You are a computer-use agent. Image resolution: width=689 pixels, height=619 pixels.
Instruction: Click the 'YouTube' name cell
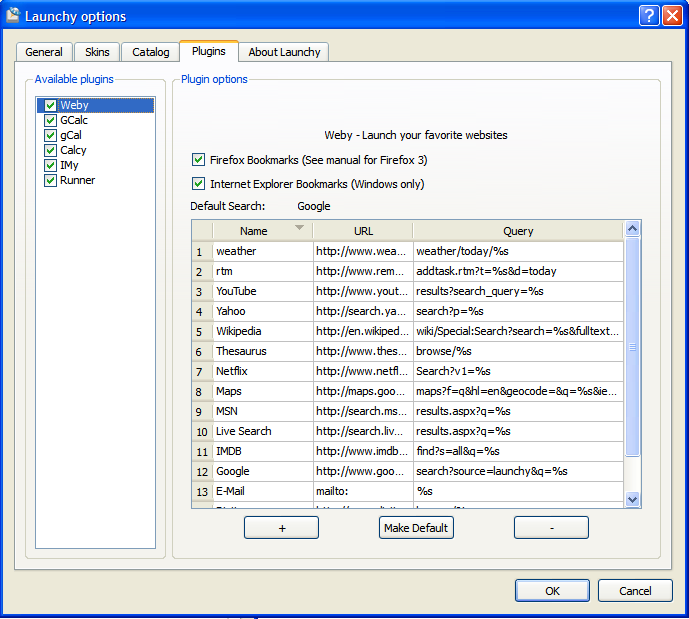coord(263,291)
